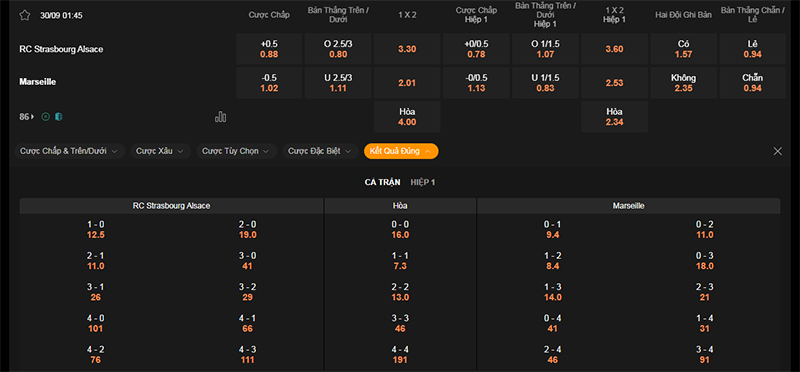The image size is (800, 372).
Task: Choose both teams score Có 1.57
Action: [684, 49]
